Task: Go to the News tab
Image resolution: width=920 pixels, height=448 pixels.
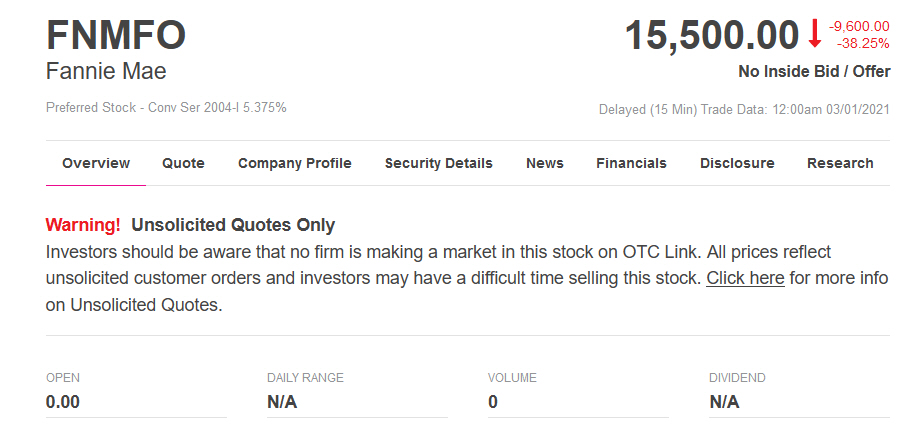Action: 545,163
